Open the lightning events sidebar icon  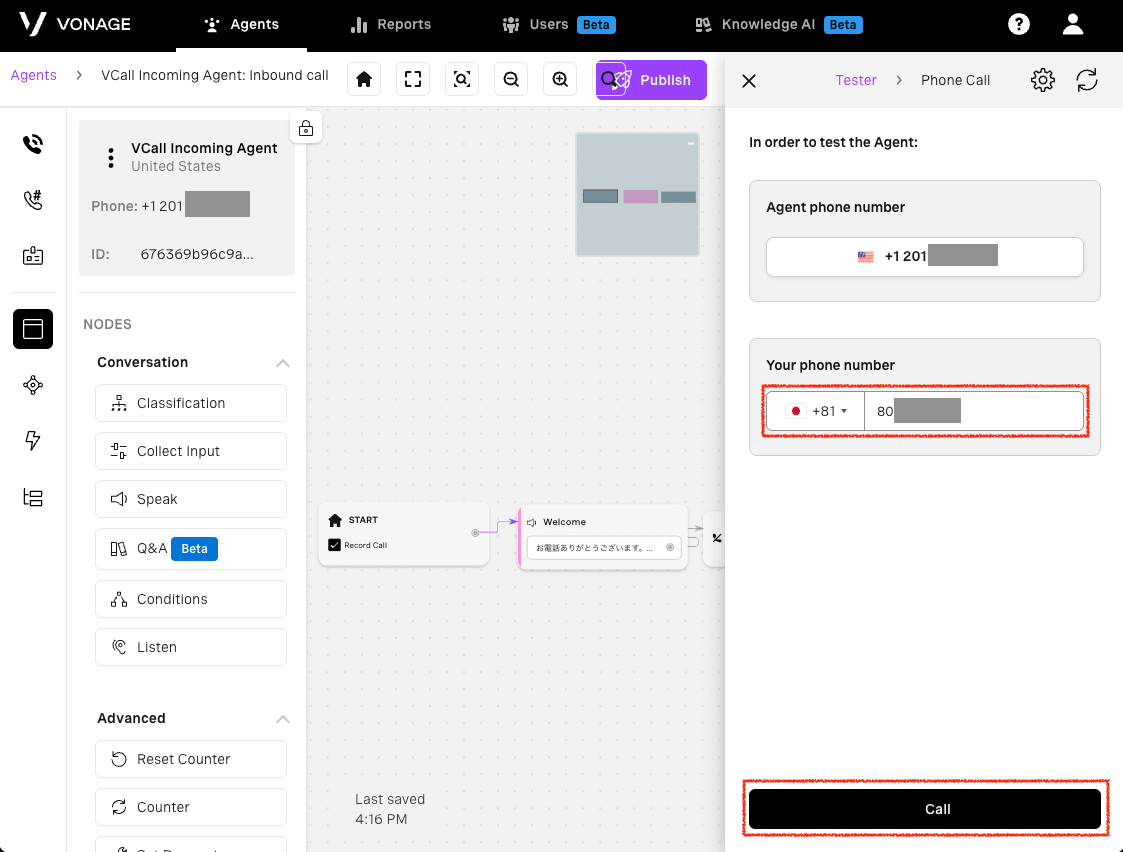click(x=33, y=440)
